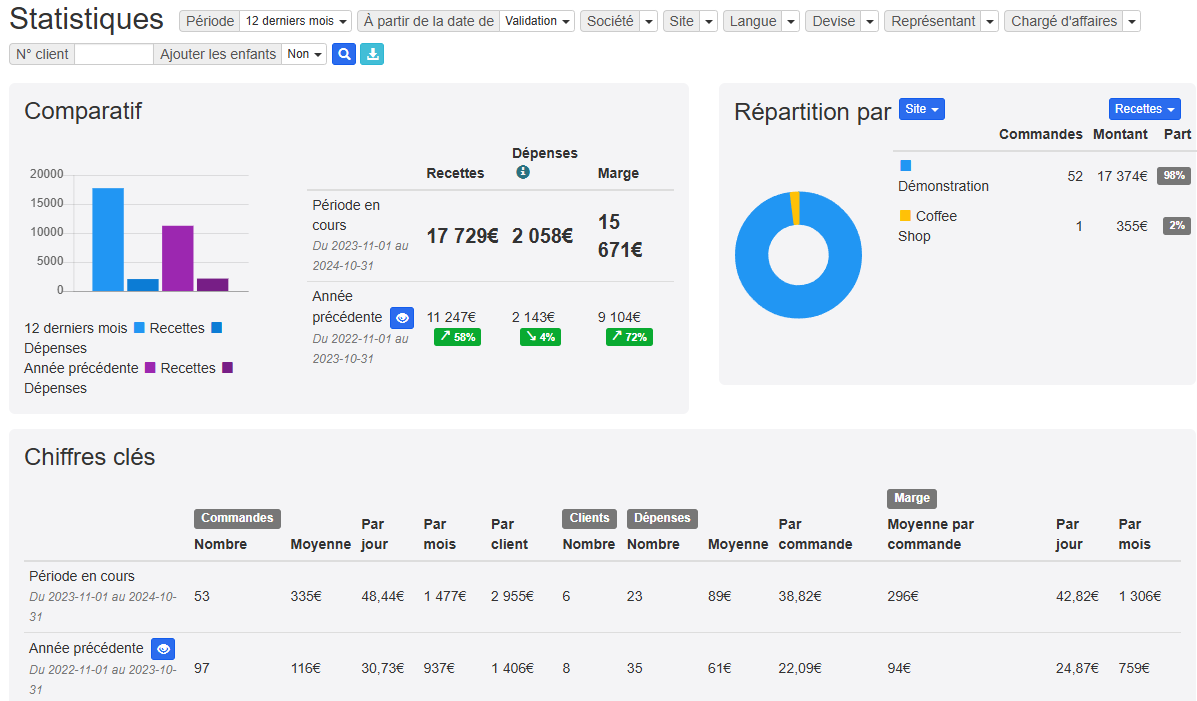The height and width of the screenshot is (701, 1197).
Task: Click the 2% part badge for Coffee Shop
Action: pyautogui.click(x=1176, y=226)
